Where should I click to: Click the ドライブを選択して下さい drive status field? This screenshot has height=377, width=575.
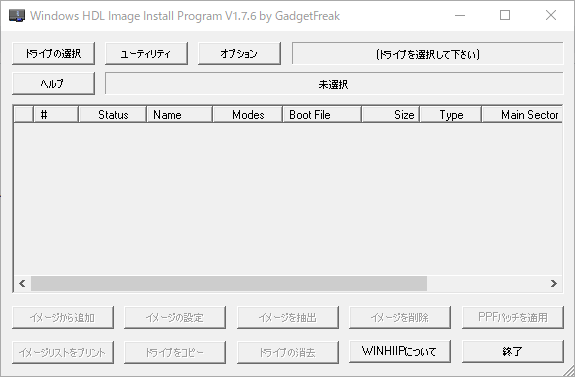(428, 54)
